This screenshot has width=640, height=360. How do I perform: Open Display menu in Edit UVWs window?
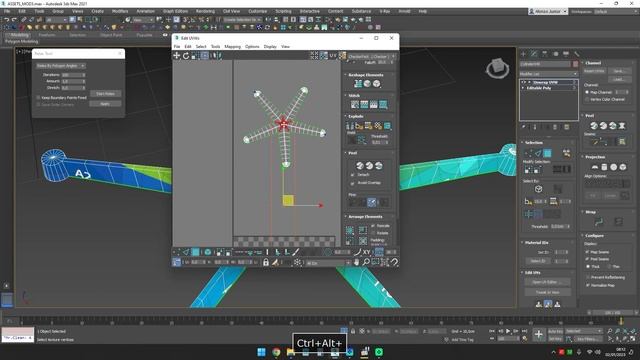270,47
